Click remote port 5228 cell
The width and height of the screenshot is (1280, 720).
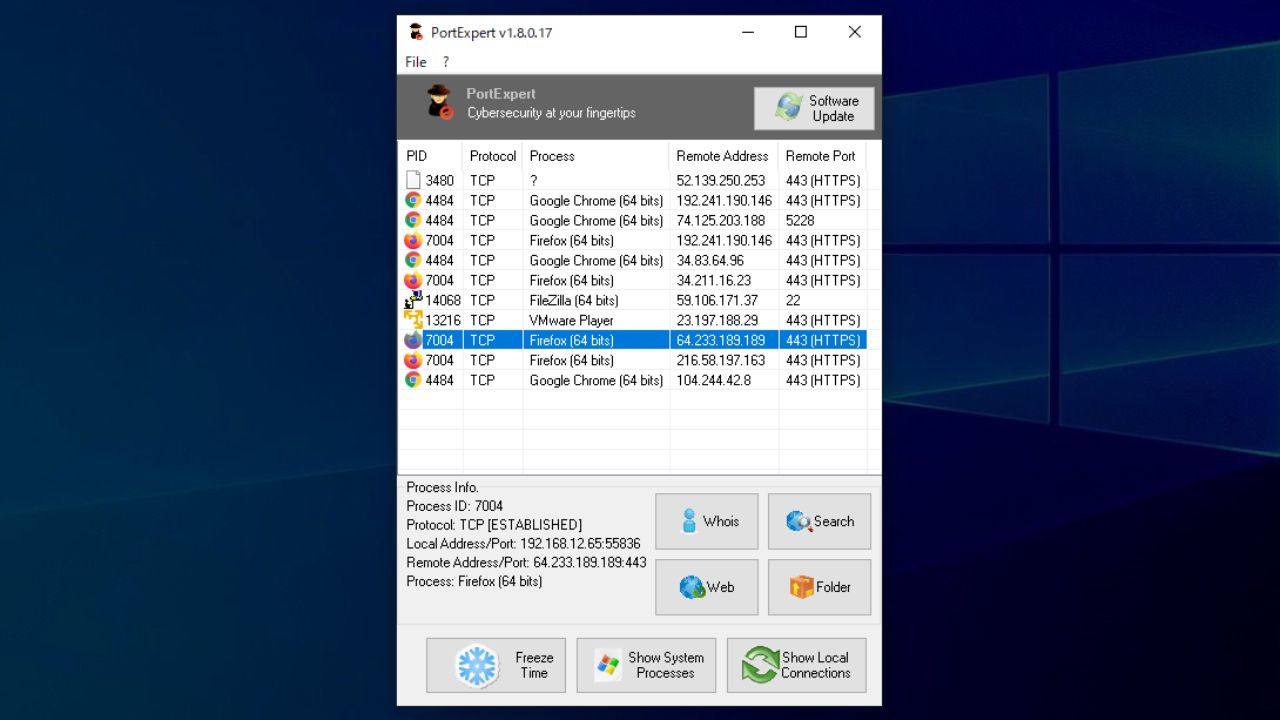[x=800, y=220]
